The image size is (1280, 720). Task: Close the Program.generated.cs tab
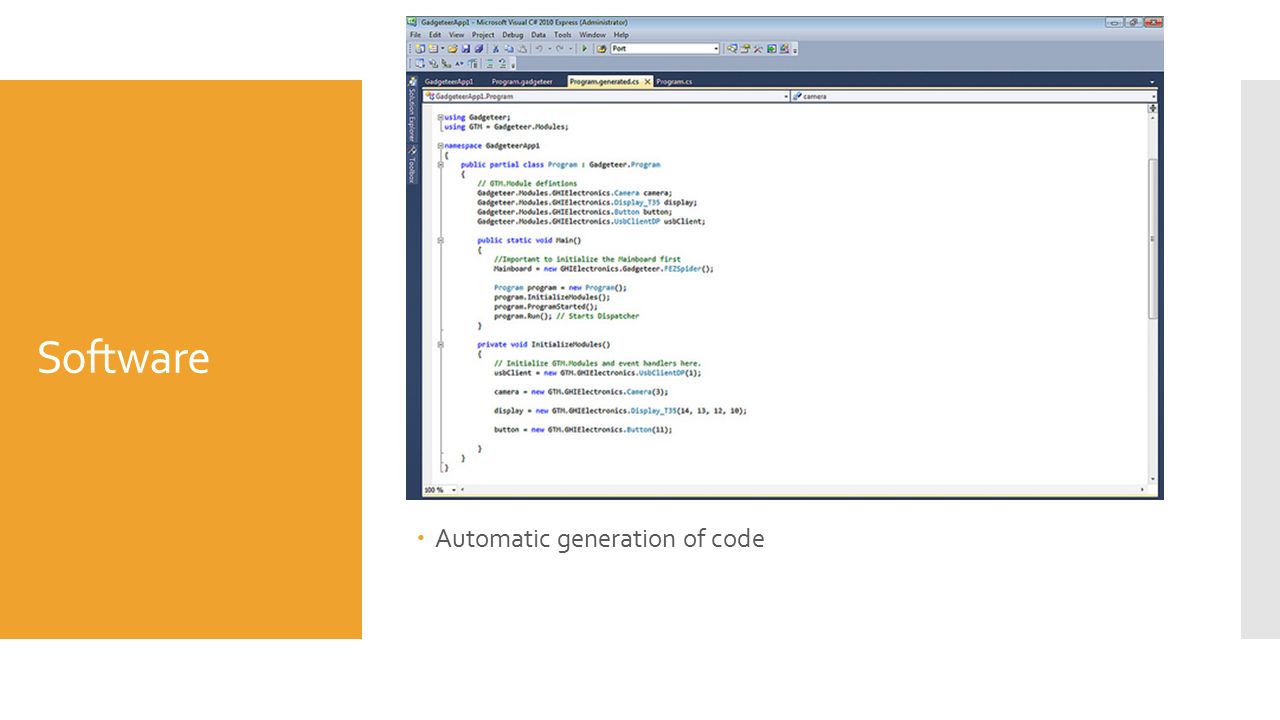647,82
